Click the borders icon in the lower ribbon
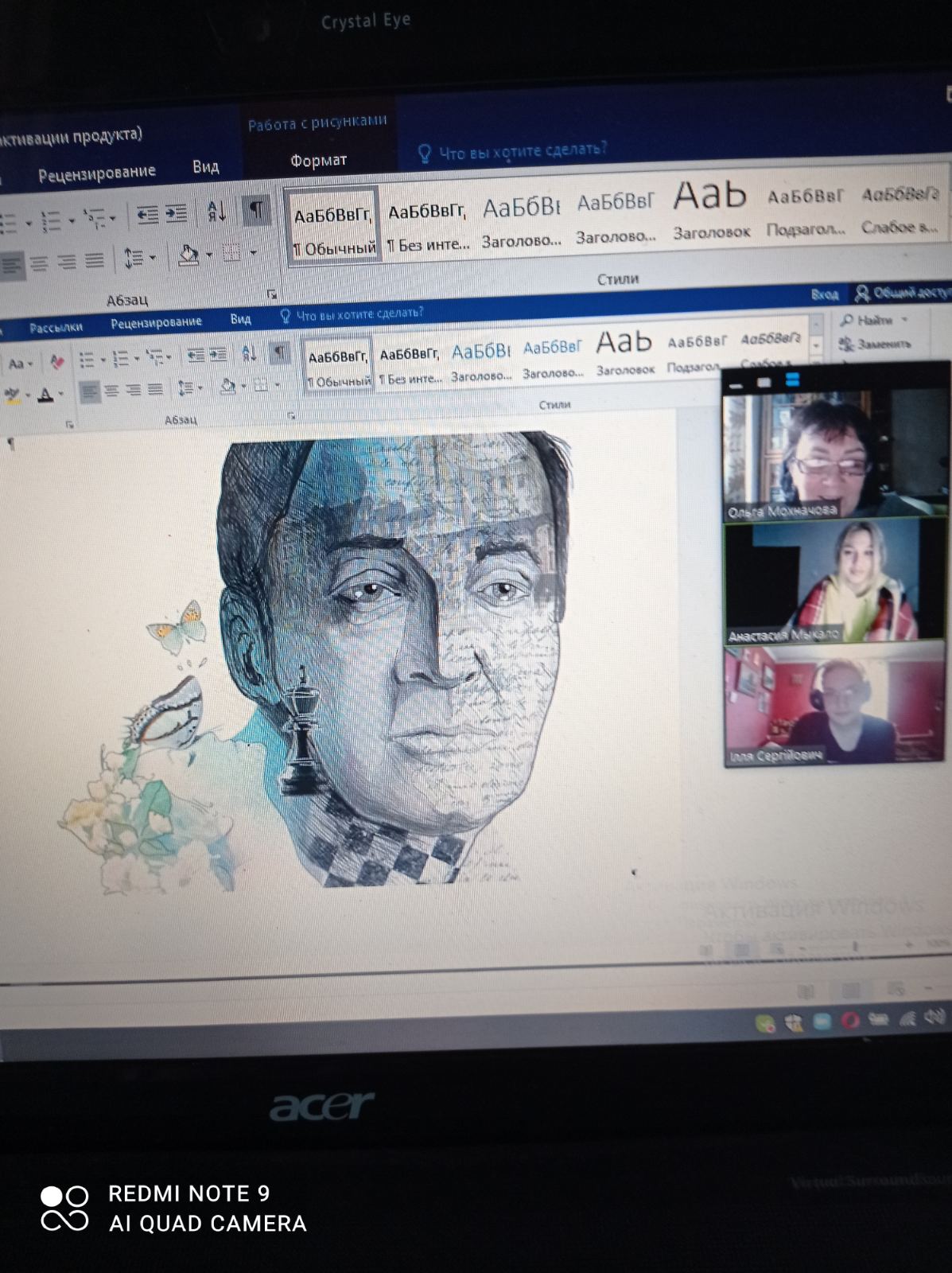This screenshot has height=1273, width=952. click(259, 386)
